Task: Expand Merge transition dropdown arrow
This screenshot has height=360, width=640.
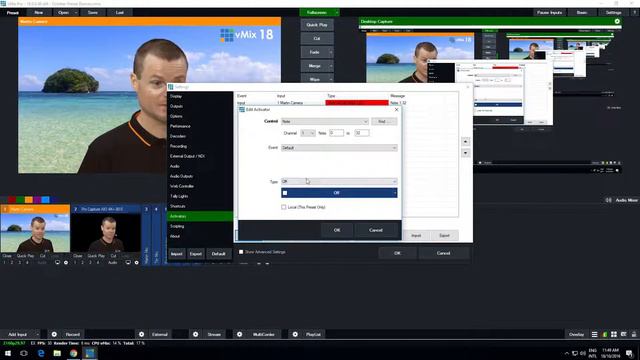Action: point(331,66)
